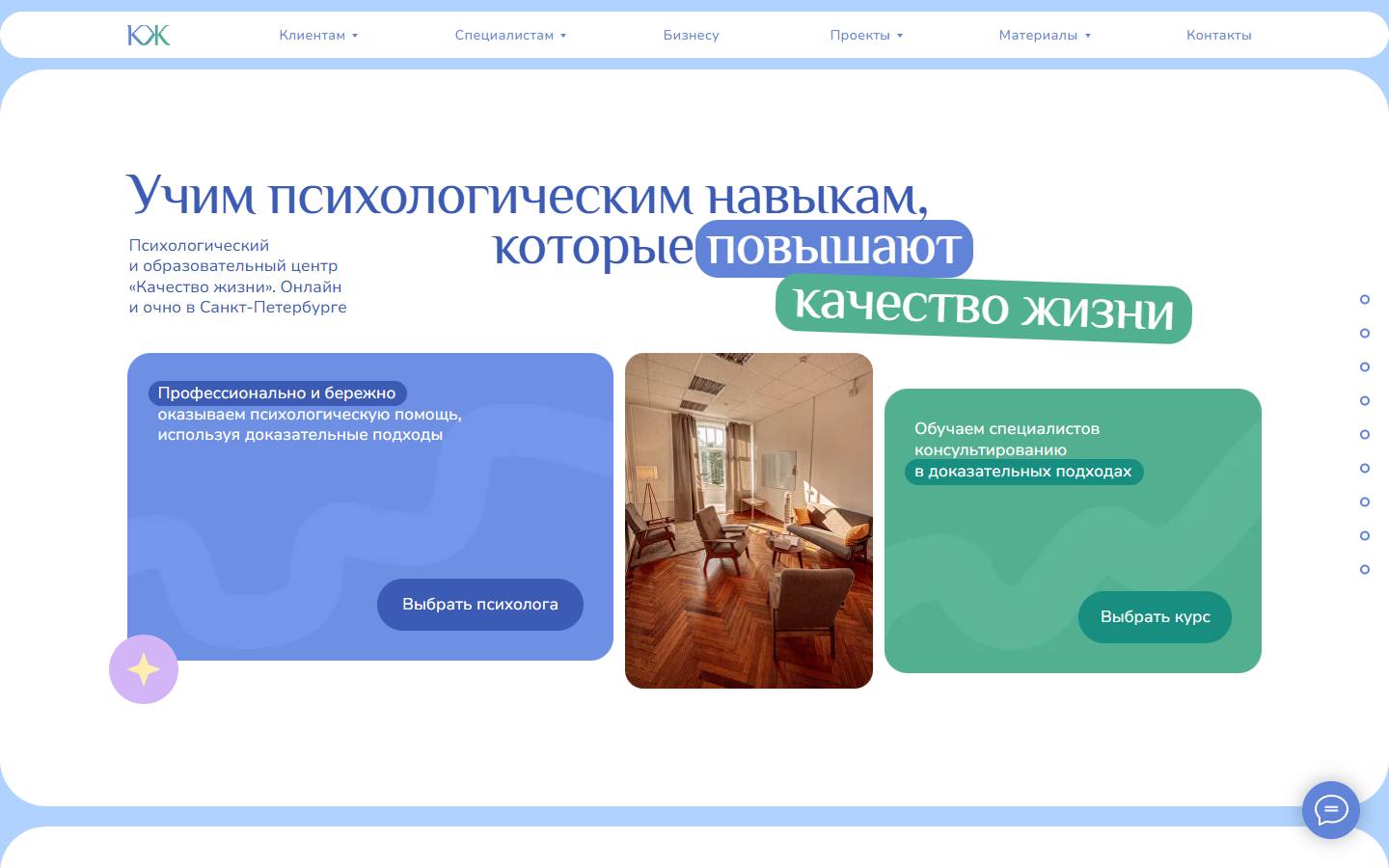Open the chat widget speech bubble icon
This screenshot has height=868, width=1389.
(x=1331, y=810)
